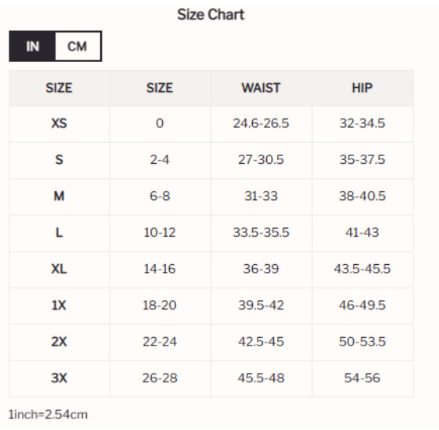Select the M size row label
The width and height of the screenshot is (439, 430).
pos(59,196)
